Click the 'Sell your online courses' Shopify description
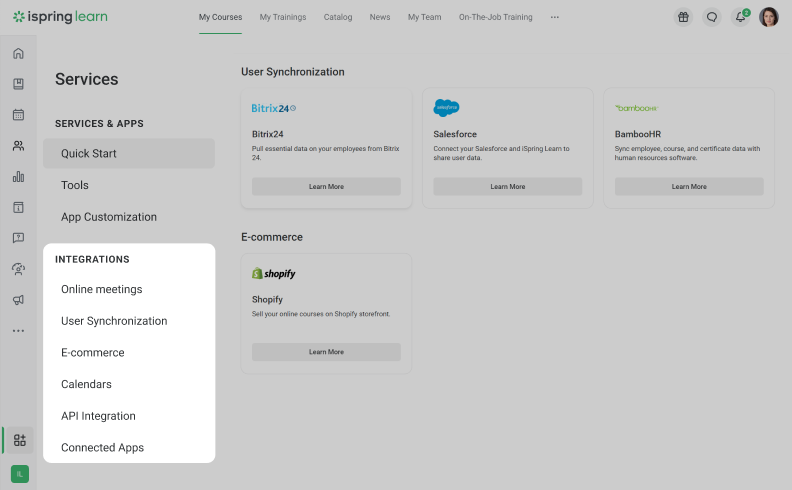The width and height of the screenshot is (792, 490). 321,314
